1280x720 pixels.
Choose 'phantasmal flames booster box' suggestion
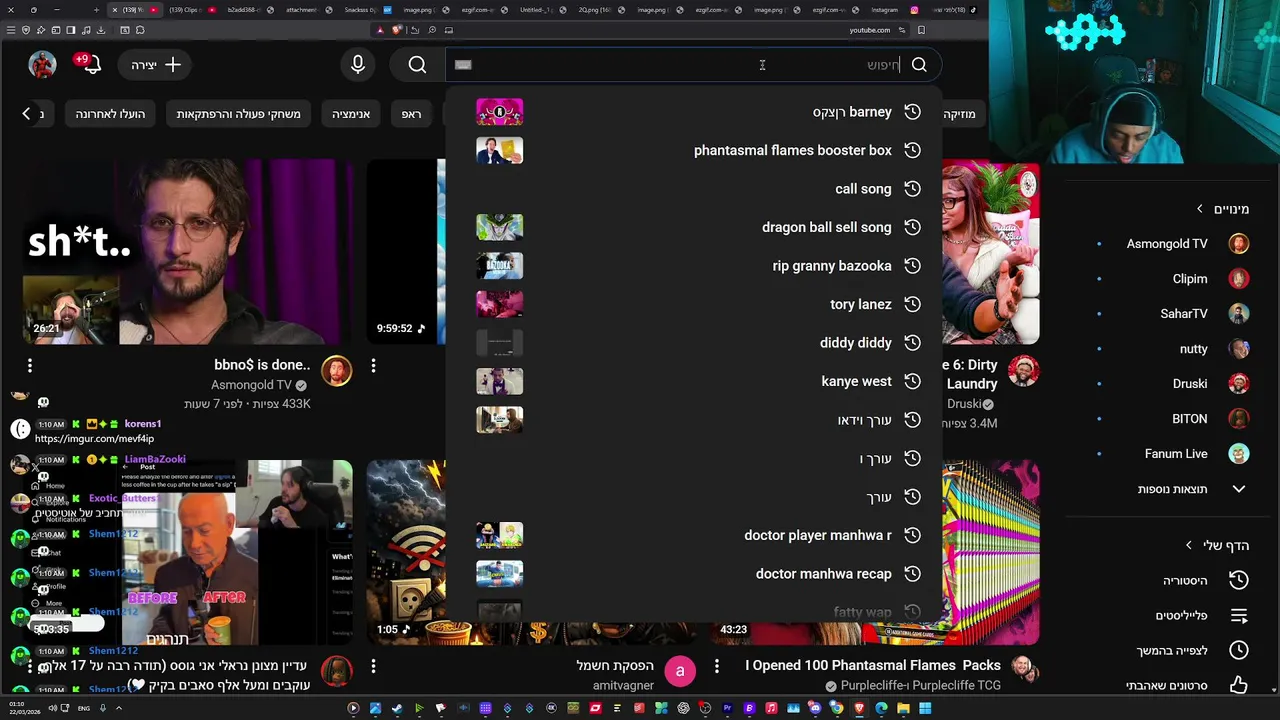click(x=694, y=150)
